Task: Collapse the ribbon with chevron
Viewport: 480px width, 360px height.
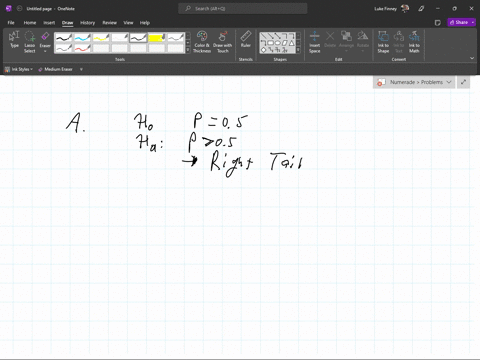Action: click(x=472, y=58)
